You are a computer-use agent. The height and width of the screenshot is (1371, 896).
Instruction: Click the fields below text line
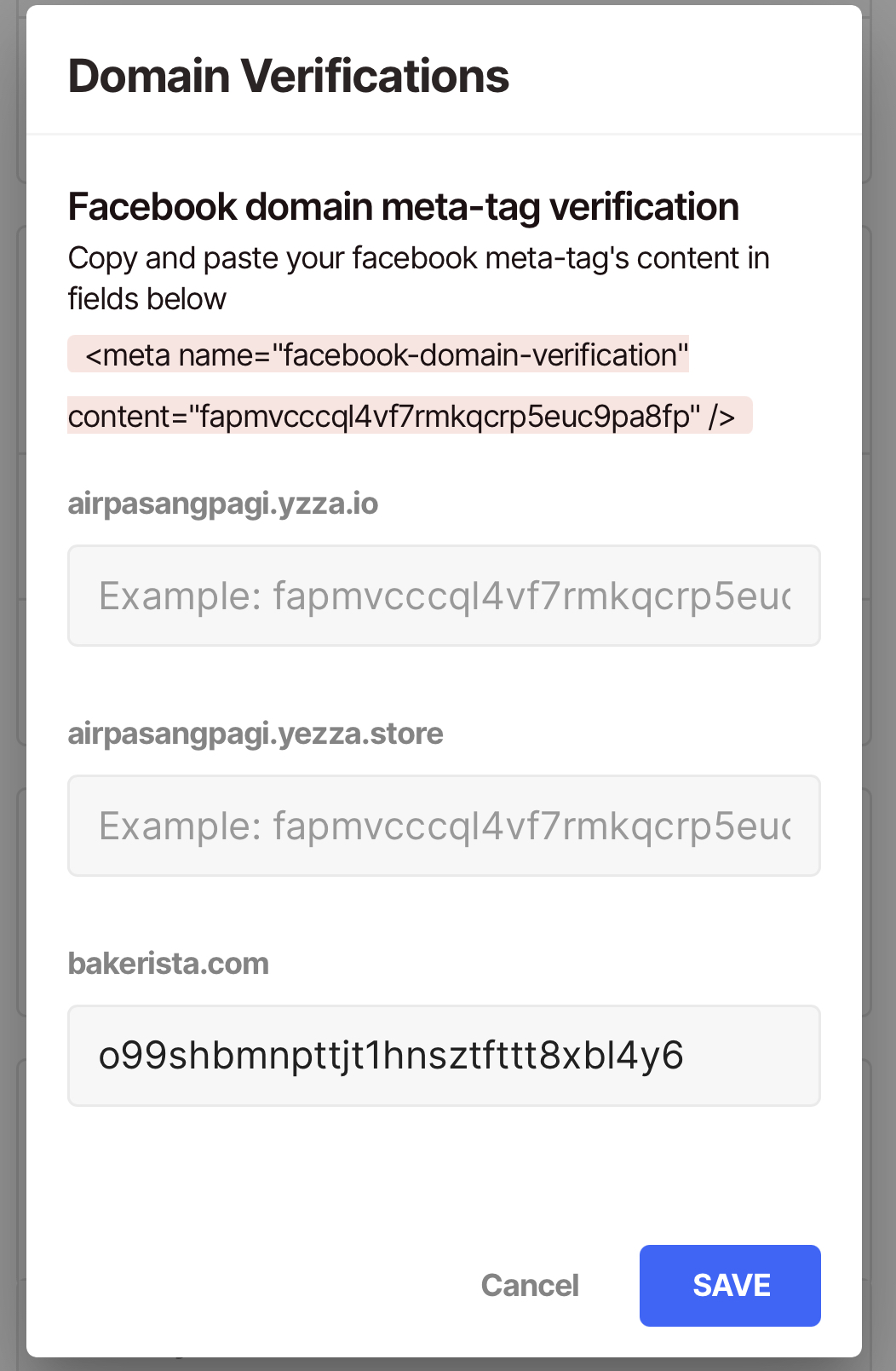[147, 299]
